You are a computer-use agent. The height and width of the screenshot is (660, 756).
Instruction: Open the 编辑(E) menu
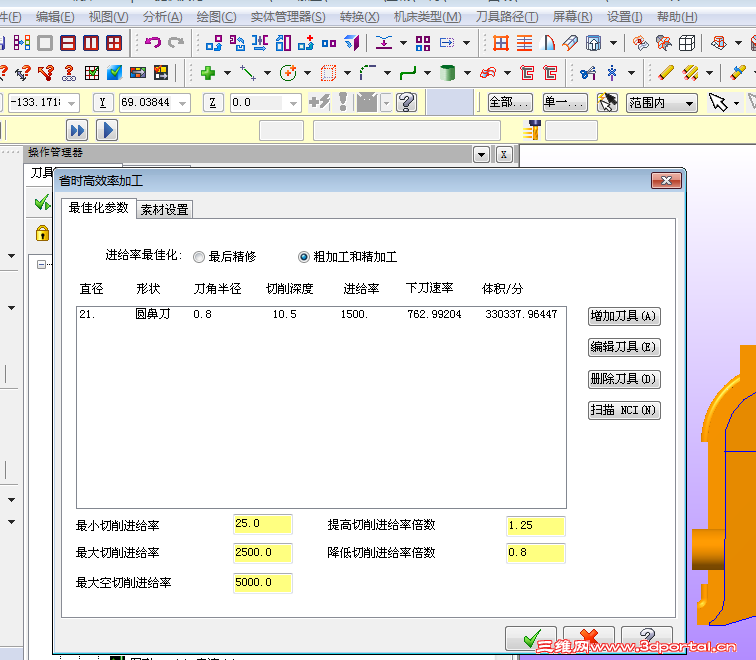(55, 17)
